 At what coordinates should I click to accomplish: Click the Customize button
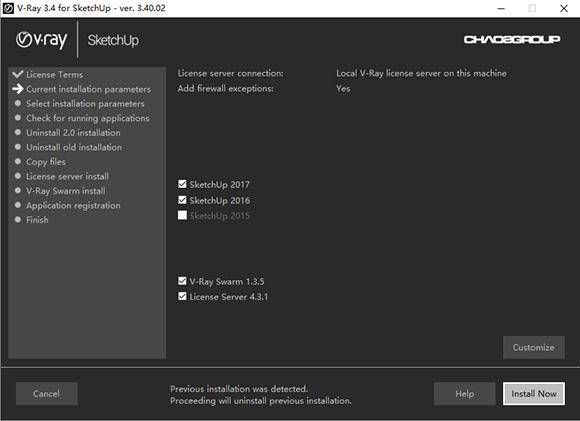click(534, 347)
